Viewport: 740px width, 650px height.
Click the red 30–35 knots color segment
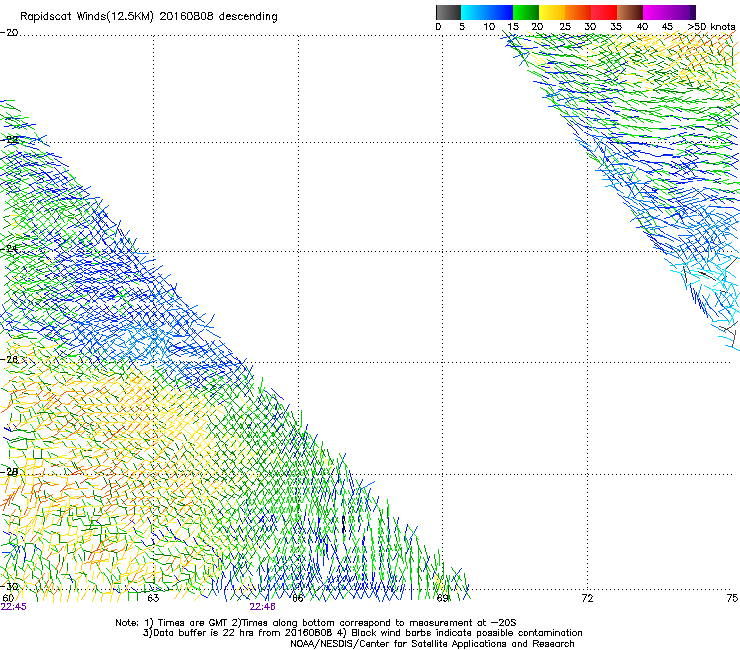coord(604,12)
